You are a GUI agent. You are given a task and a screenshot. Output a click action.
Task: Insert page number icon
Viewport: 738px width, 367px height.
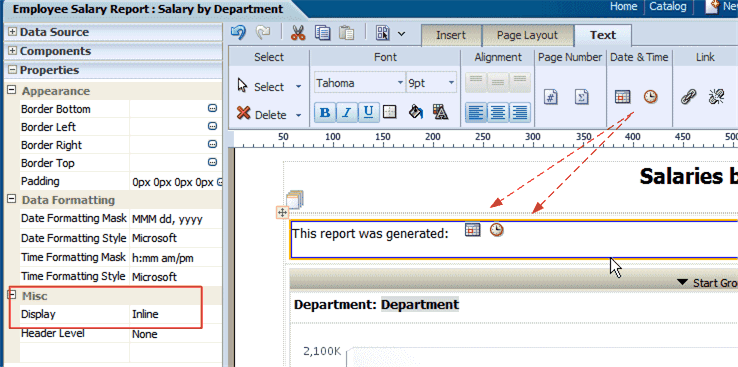pos(551,97)
